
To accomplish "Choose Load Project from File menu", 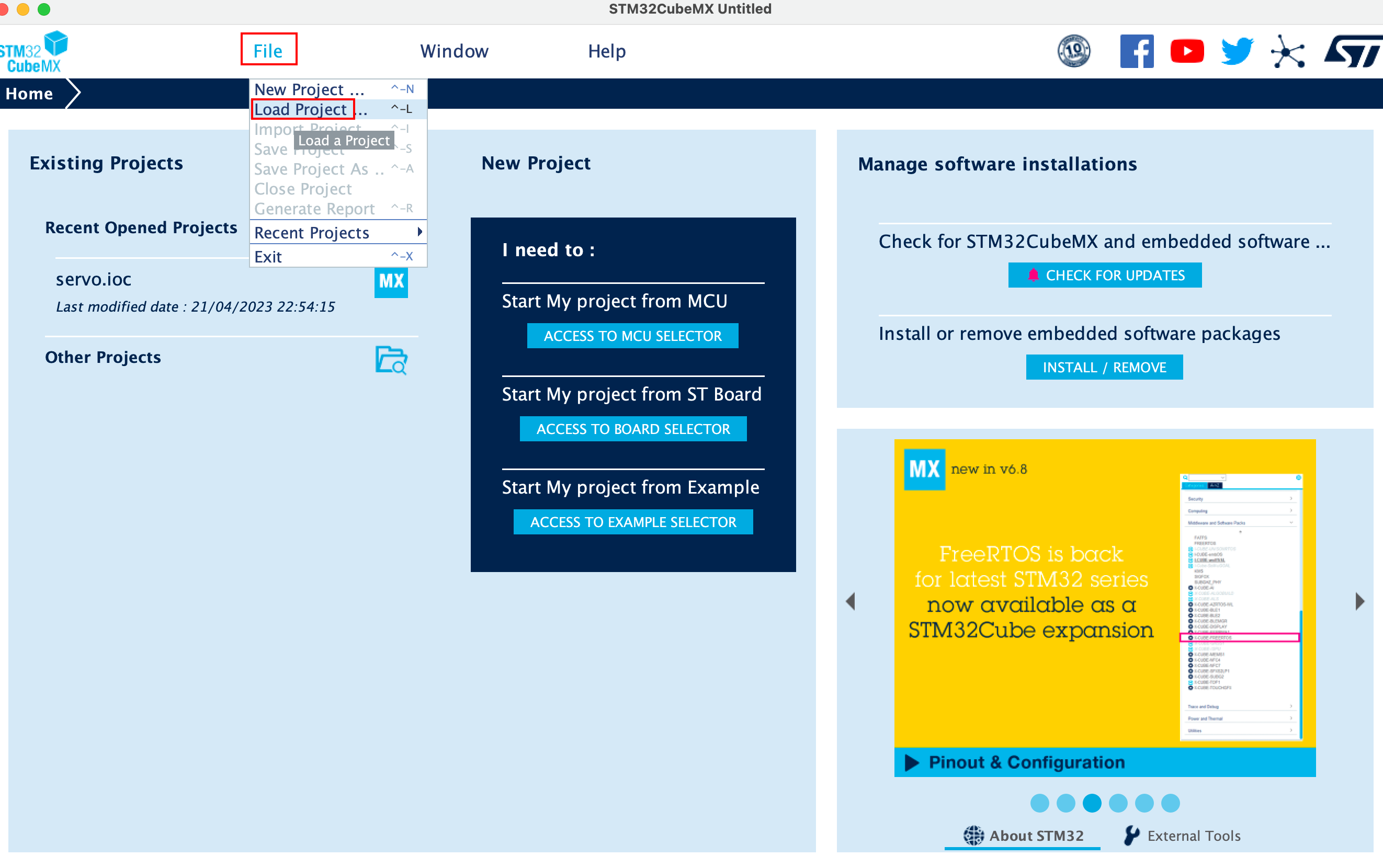I will (x=302, y=109).
